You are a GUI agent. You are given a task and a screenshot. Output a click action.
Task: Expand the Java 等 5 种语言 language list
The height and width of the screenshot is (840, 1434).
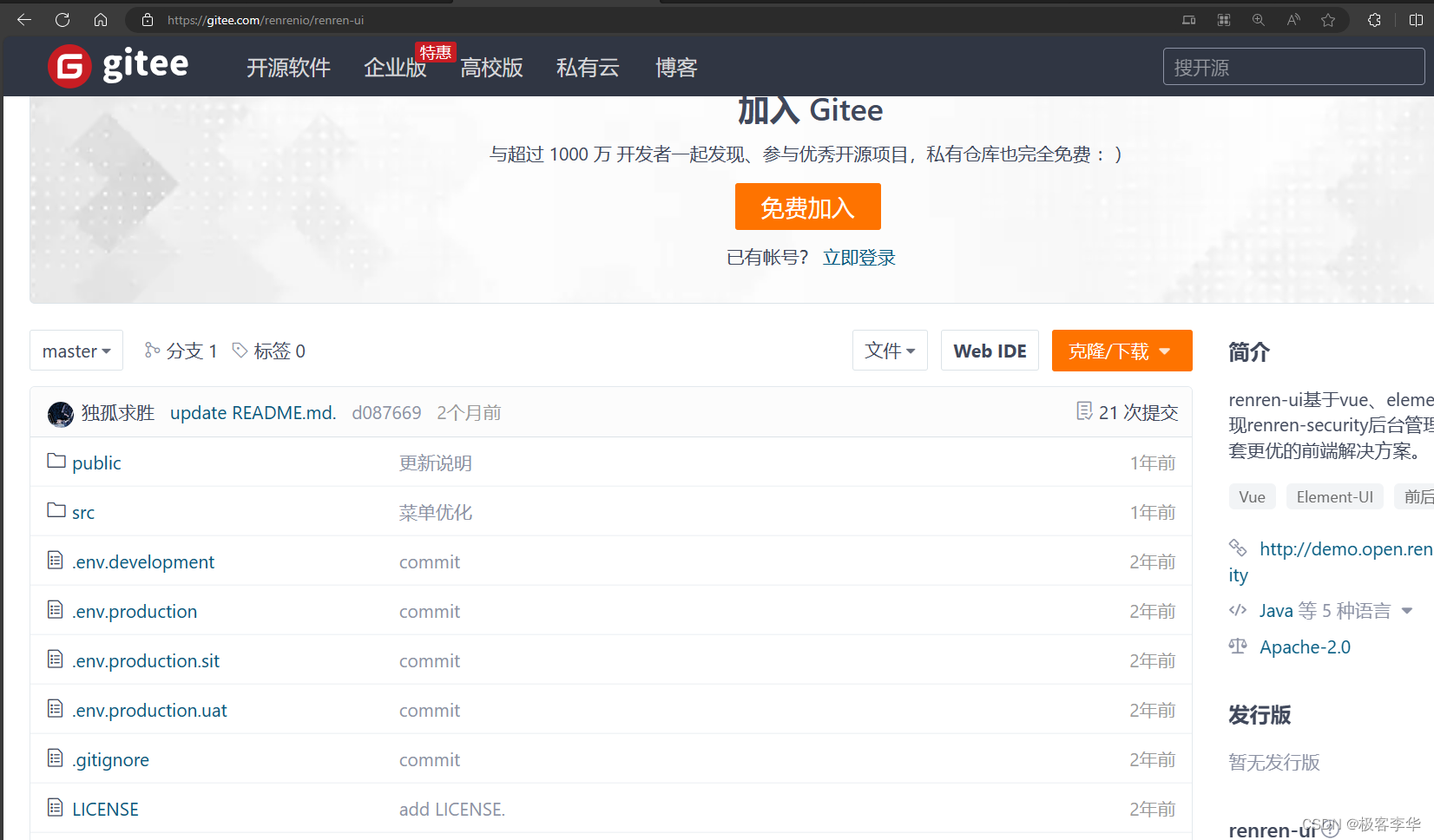(x=1407, y=611)
